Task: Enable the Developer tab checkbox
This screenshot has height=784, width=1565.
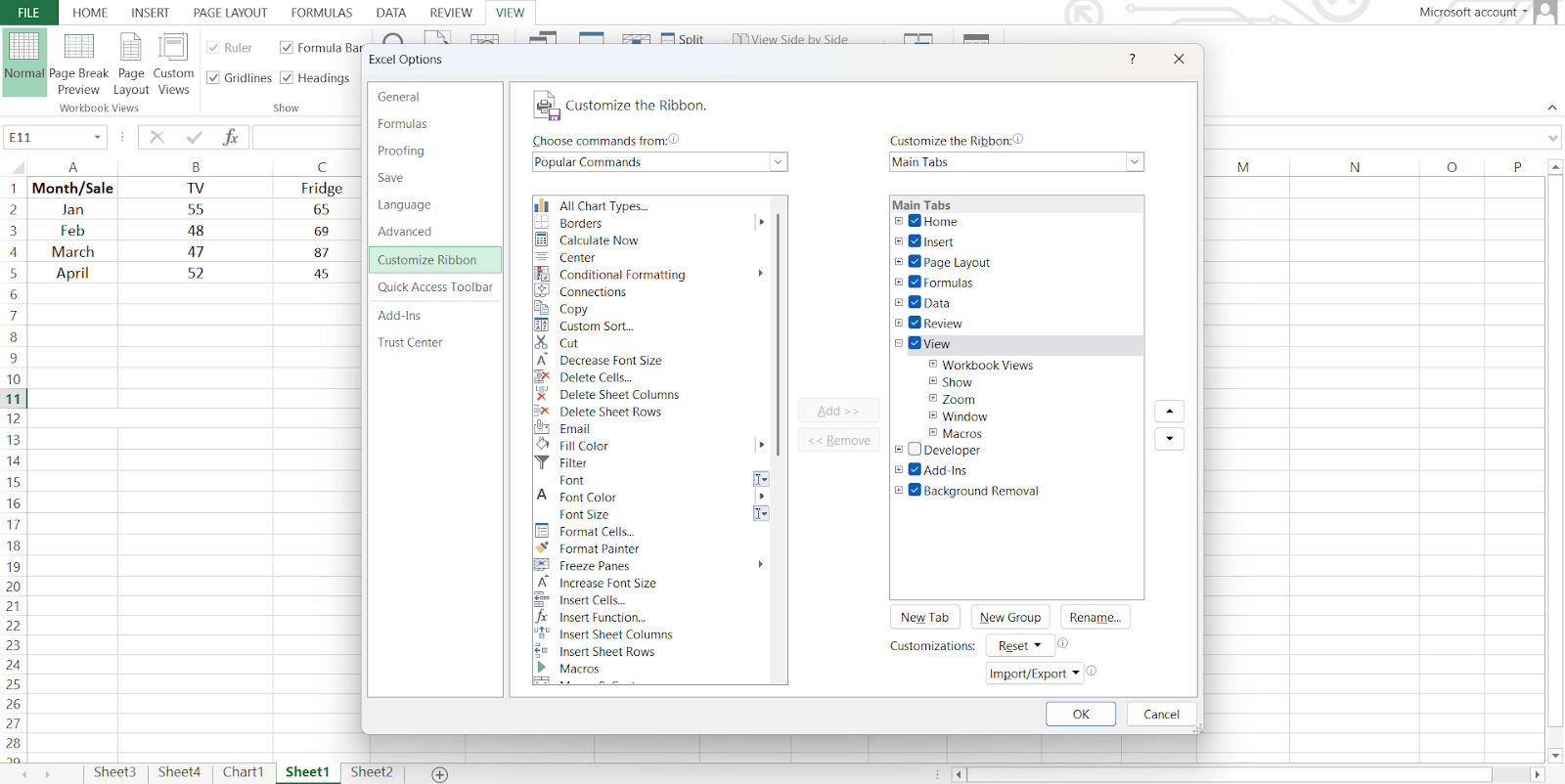Action: click(x=915, y=450)
